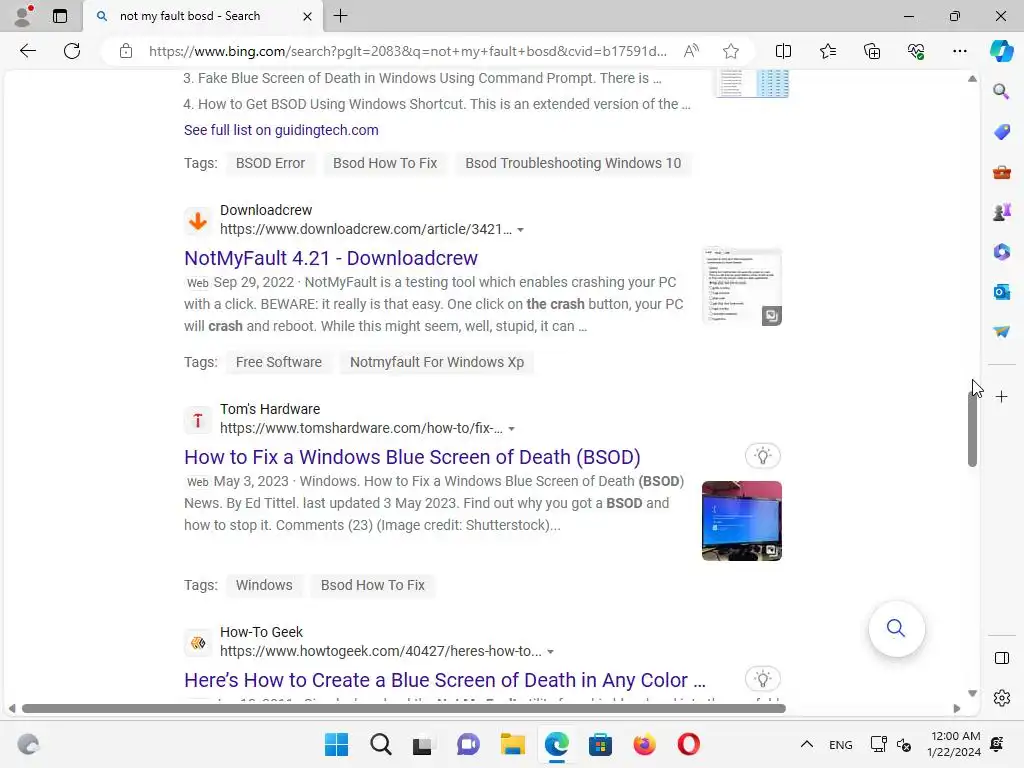Open taskbar Search

click(x=381, y=744)
